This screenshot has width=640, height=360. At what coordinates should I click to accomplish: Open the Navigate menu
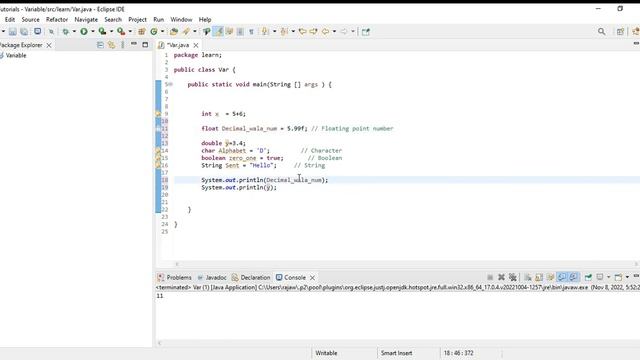pyautogui.click(x=86, y=20)
